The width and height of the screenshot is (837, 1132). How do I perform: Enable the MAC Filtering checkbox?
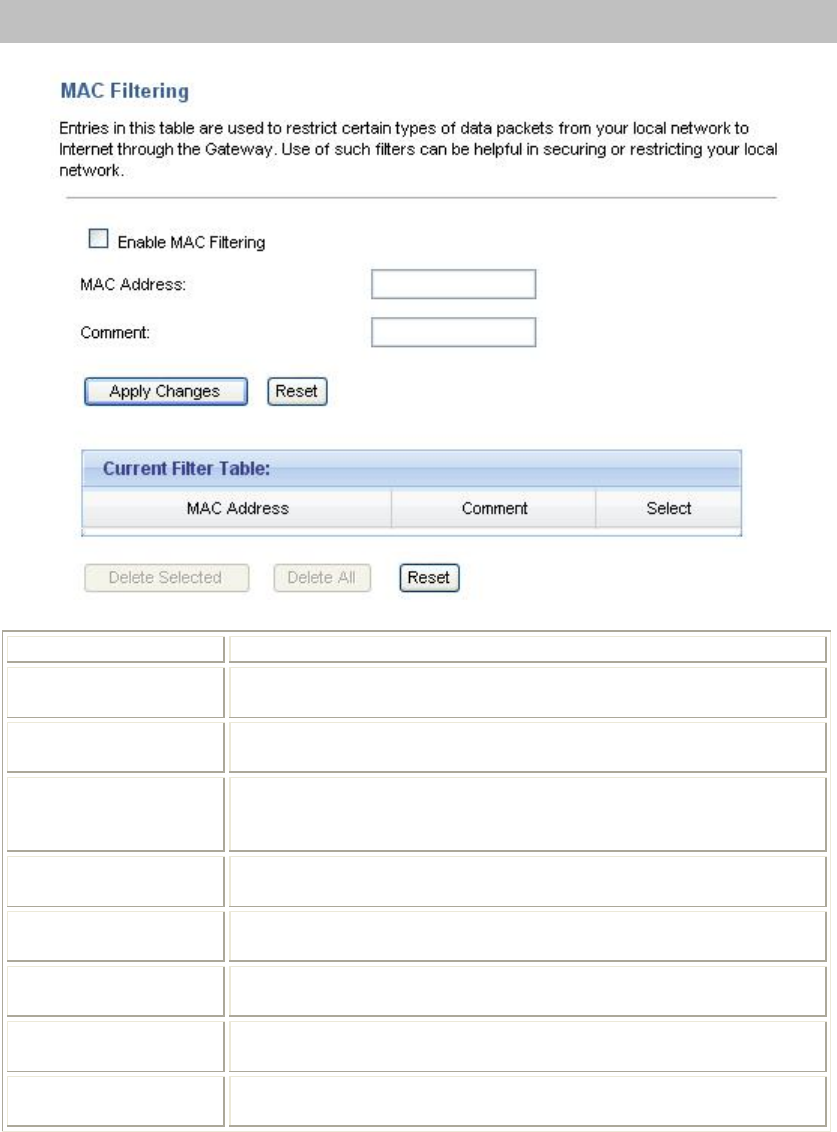point(97,240)
